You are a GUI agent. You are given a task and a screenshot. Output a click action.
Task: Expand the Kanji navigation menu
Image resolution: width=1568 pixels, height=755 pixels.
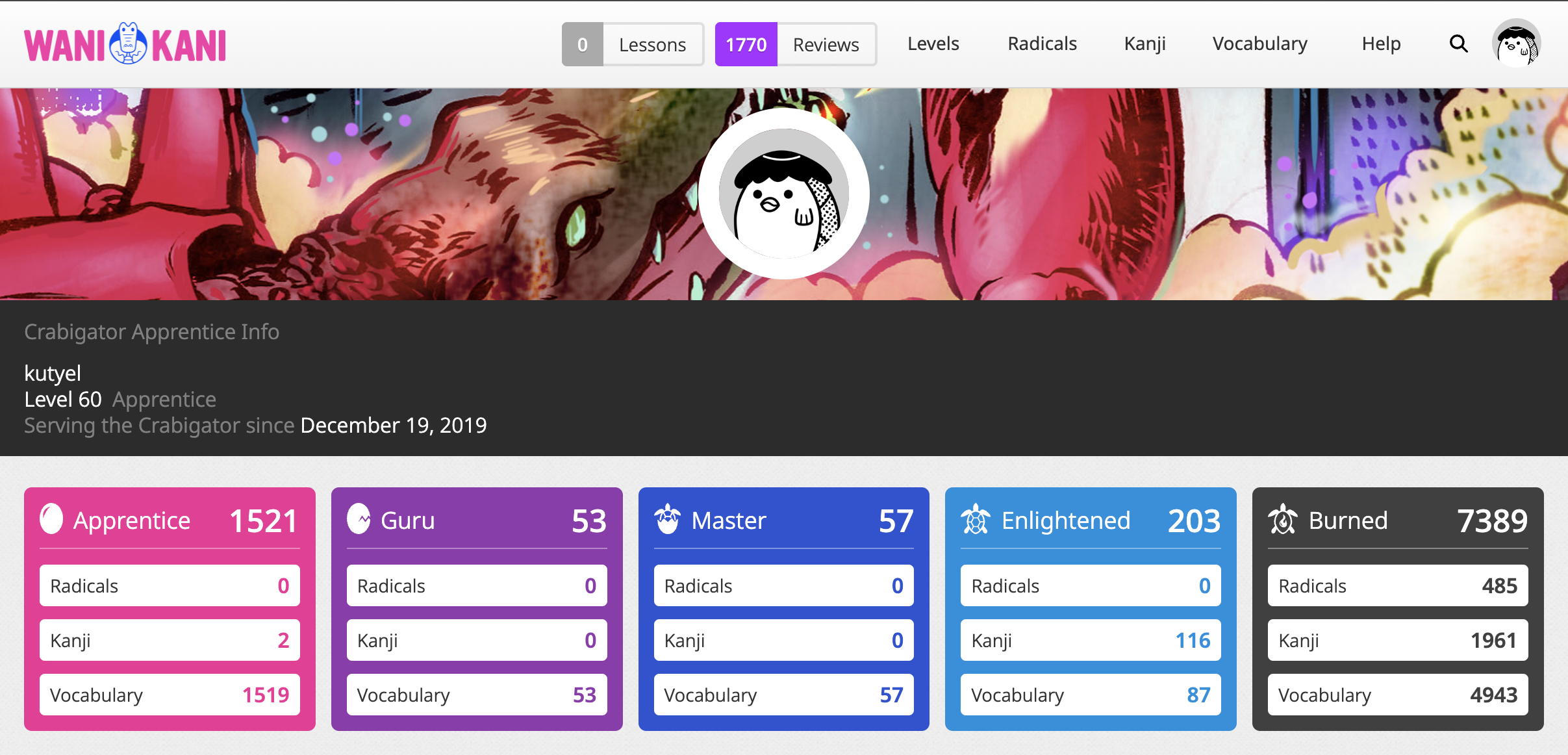[x=1144, y=44]
